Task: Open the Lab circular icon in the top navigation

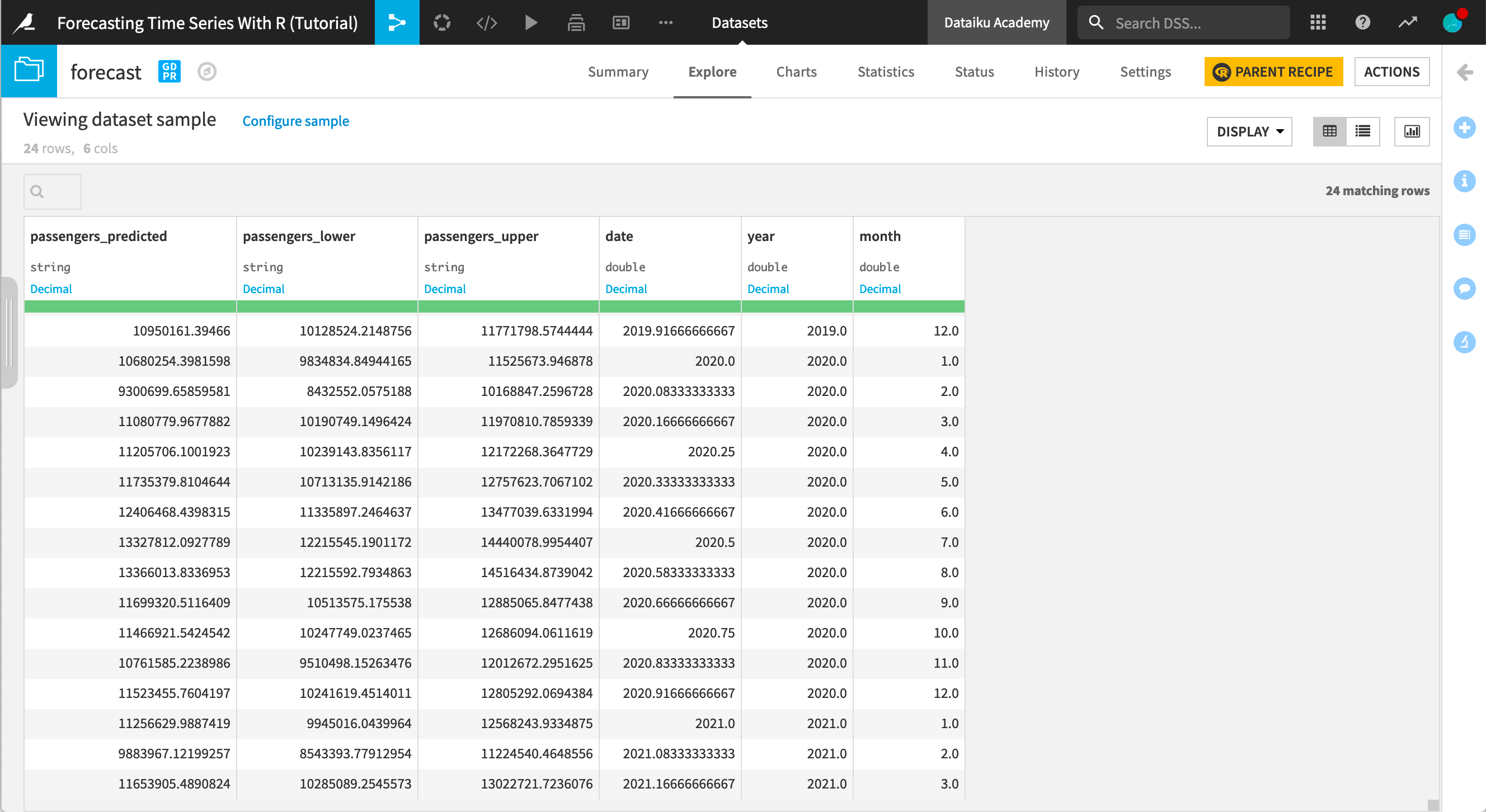Action: [x=442, y=22]
